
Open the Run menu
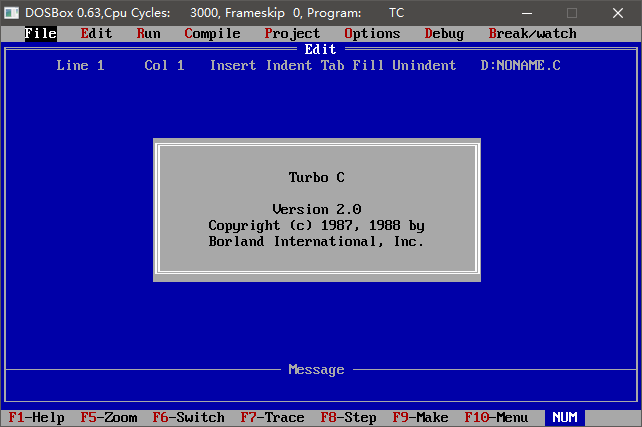[x=148, y=33]
